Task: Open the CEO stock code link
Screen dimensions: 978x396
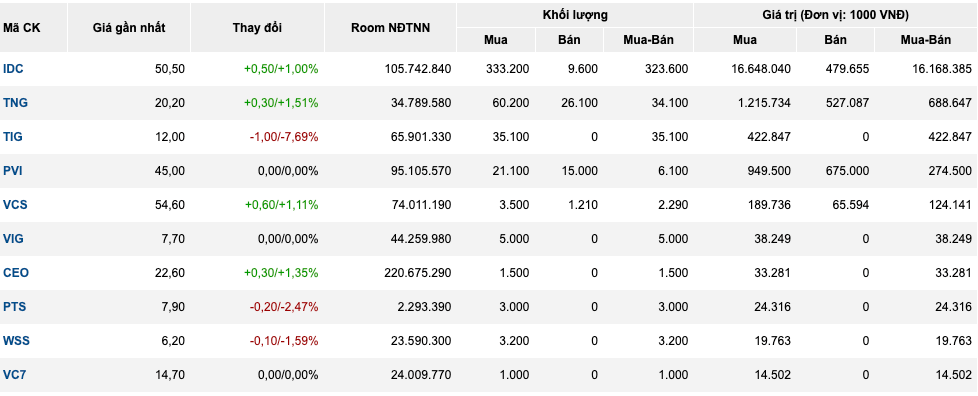Action: click(x=16, y=273)
